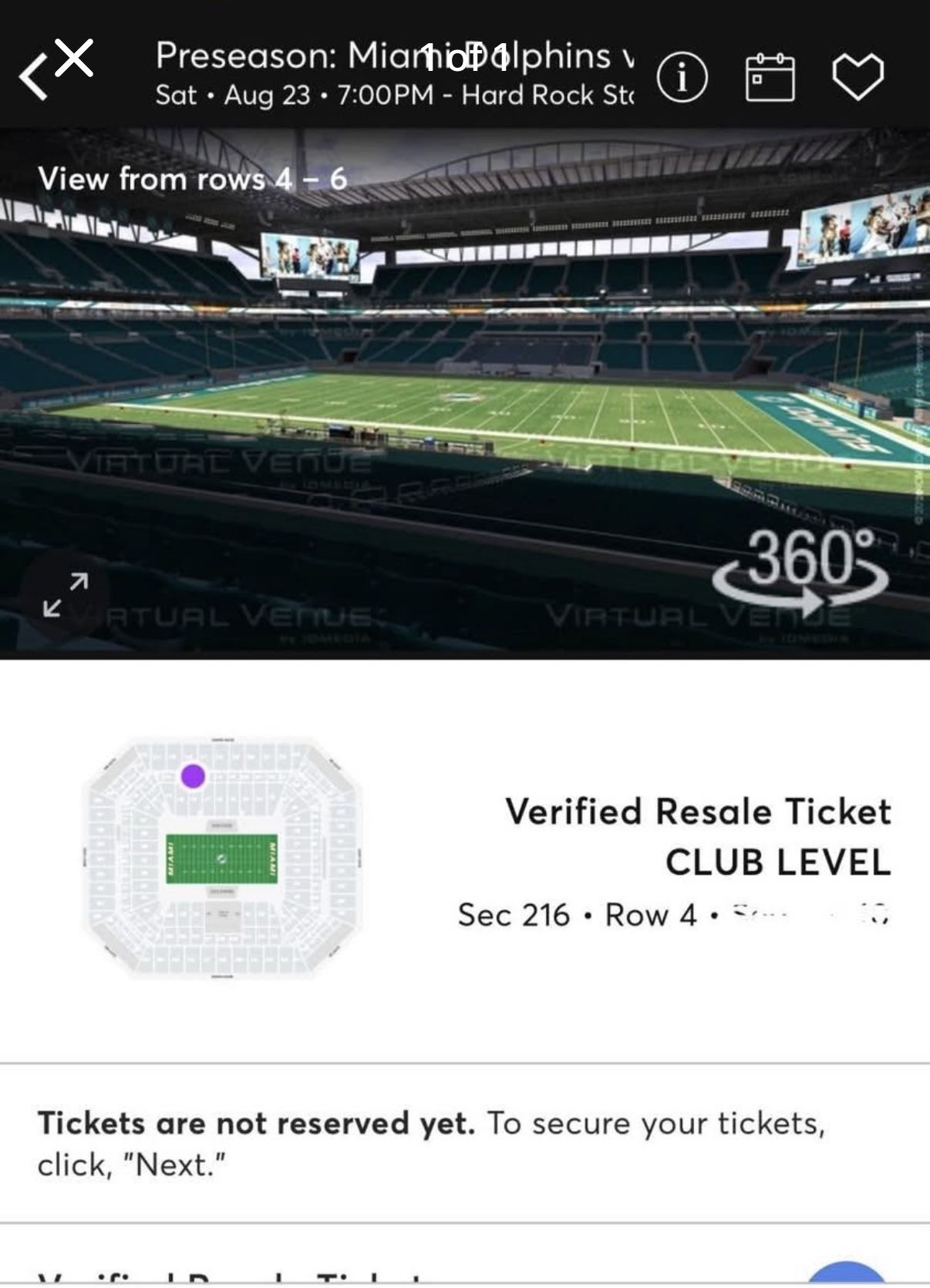Click the "View from rows 4 – 6" label

[193, 179]
